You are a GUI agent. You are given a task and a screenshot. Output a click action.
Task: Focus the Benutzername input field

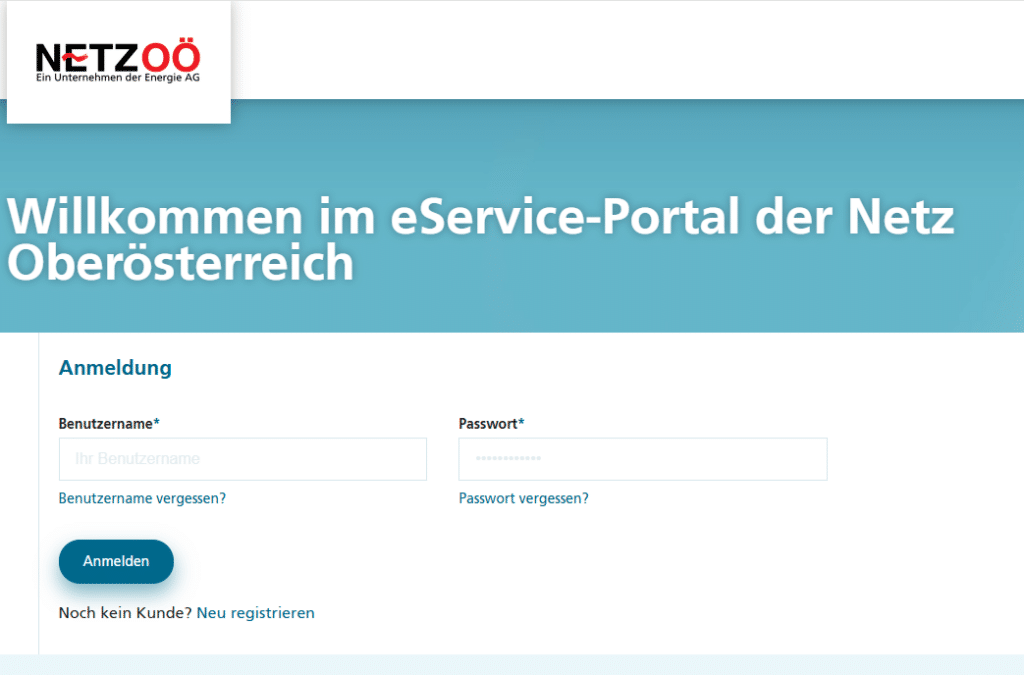coord(243,459)
